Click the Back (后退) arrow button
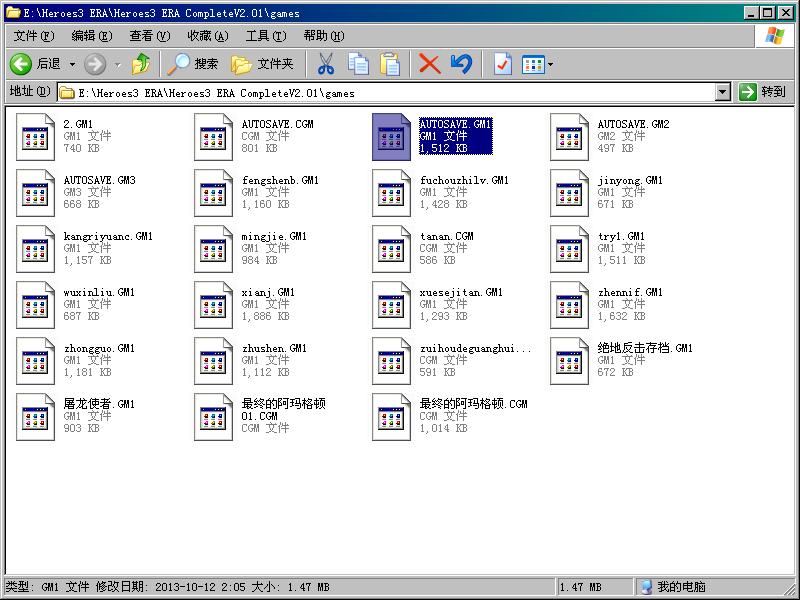Image resolution: width=800 pixels, height=600 pixels. click(22, 64)
